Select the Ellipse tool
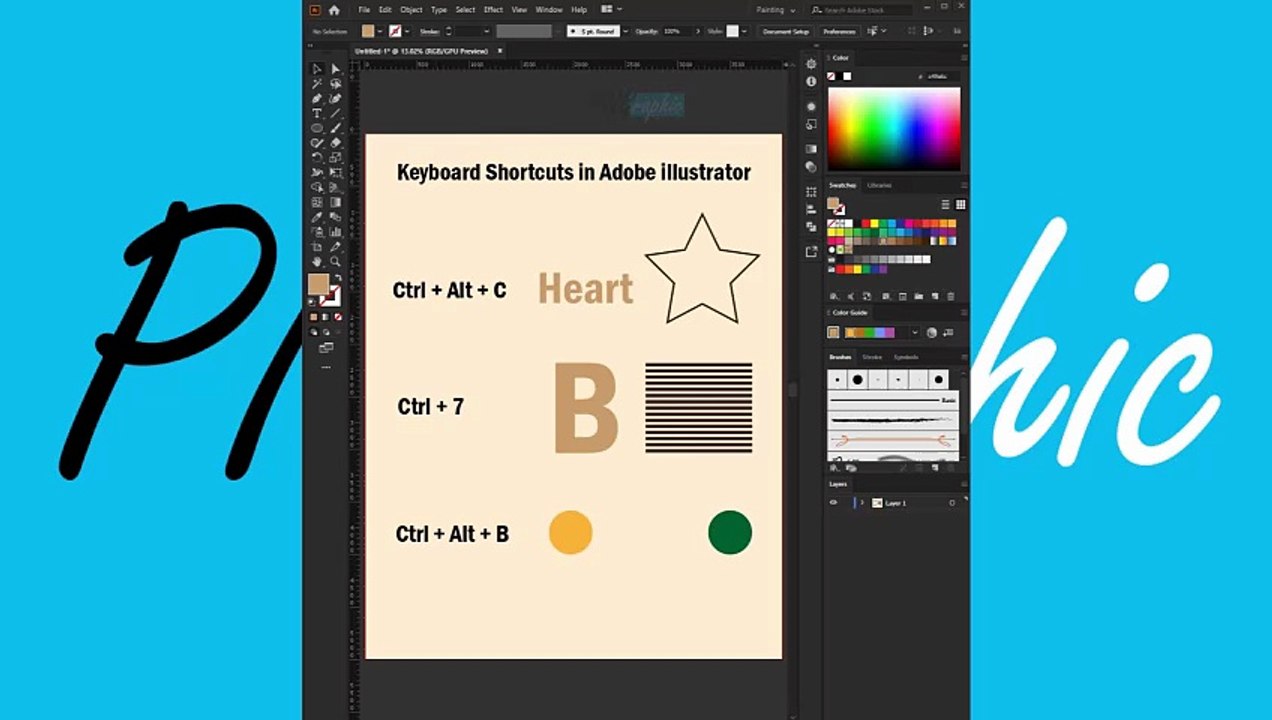Viewport: 1272px width, 720px height. 317,128
